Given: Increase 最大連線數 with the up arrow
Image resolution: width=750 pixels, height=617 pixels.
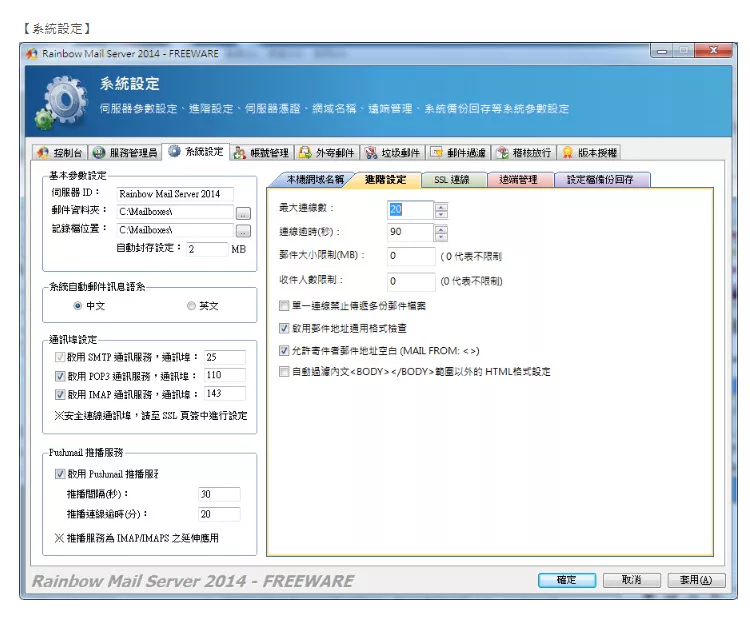Looking at the screenshot, I should [442, 205].
